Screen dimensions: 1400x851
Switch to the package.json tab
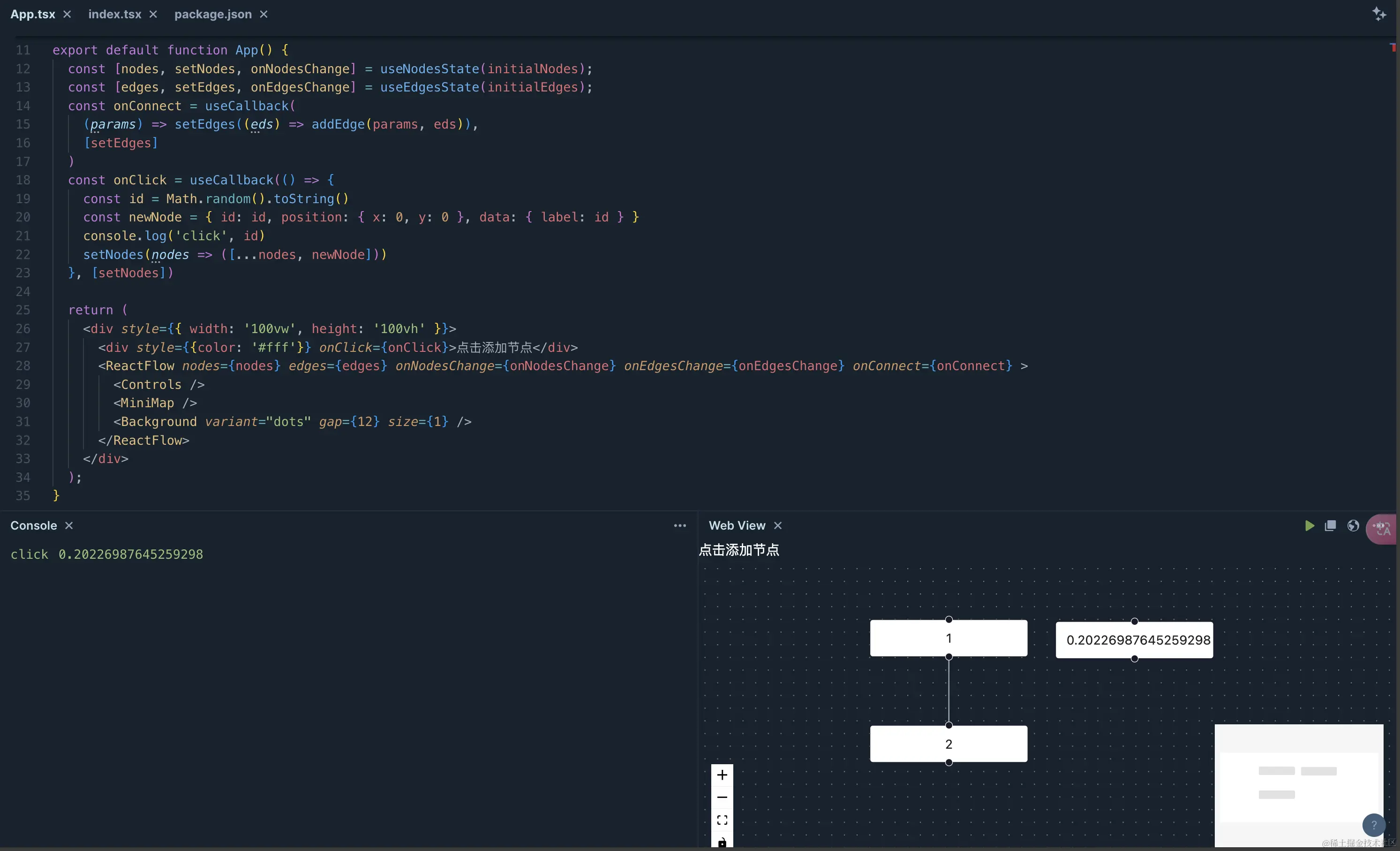click(x=212, y=14)
